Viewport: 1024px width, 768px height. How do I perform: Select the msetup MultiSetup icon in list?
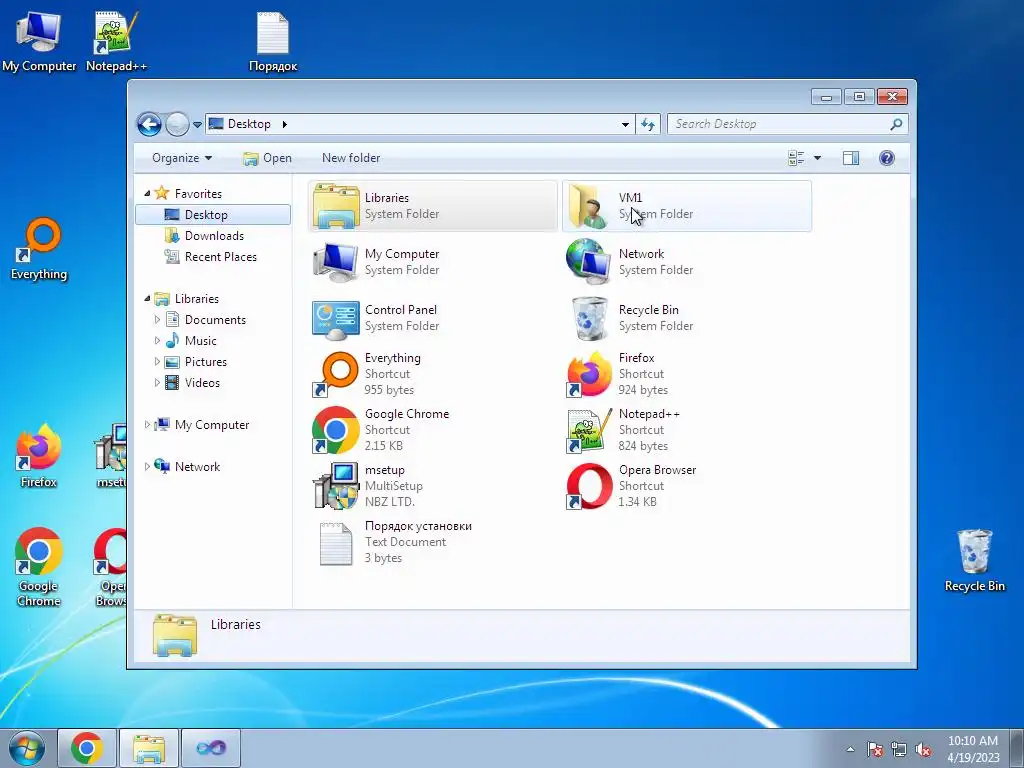336,486
